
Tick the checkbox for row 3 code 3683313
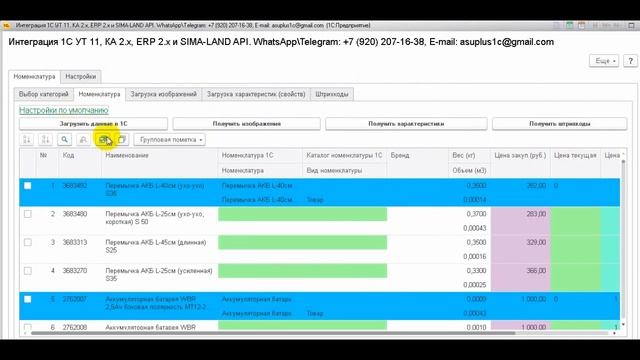(27, 242)
